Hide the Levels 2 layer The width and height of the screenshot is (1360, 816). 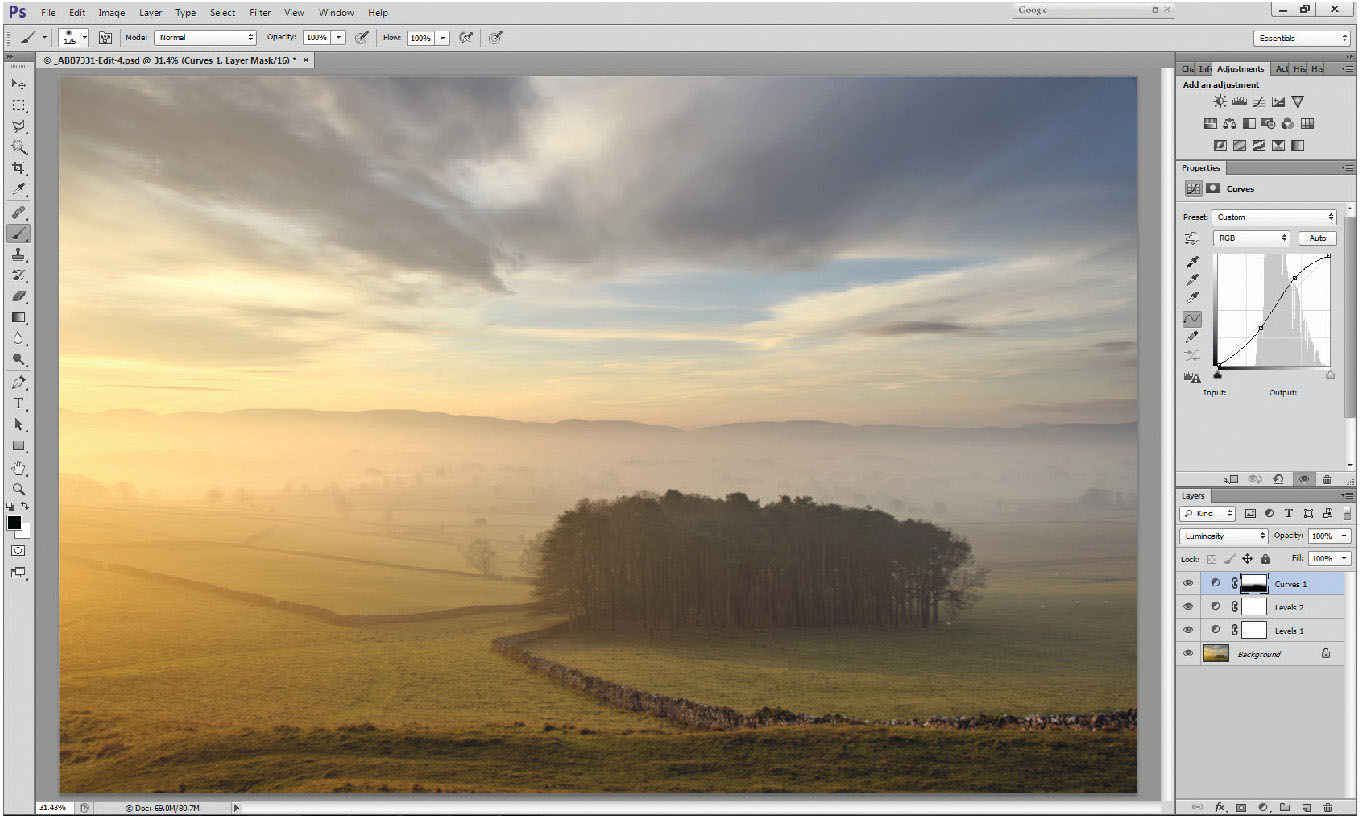[x=1188, y=607]
